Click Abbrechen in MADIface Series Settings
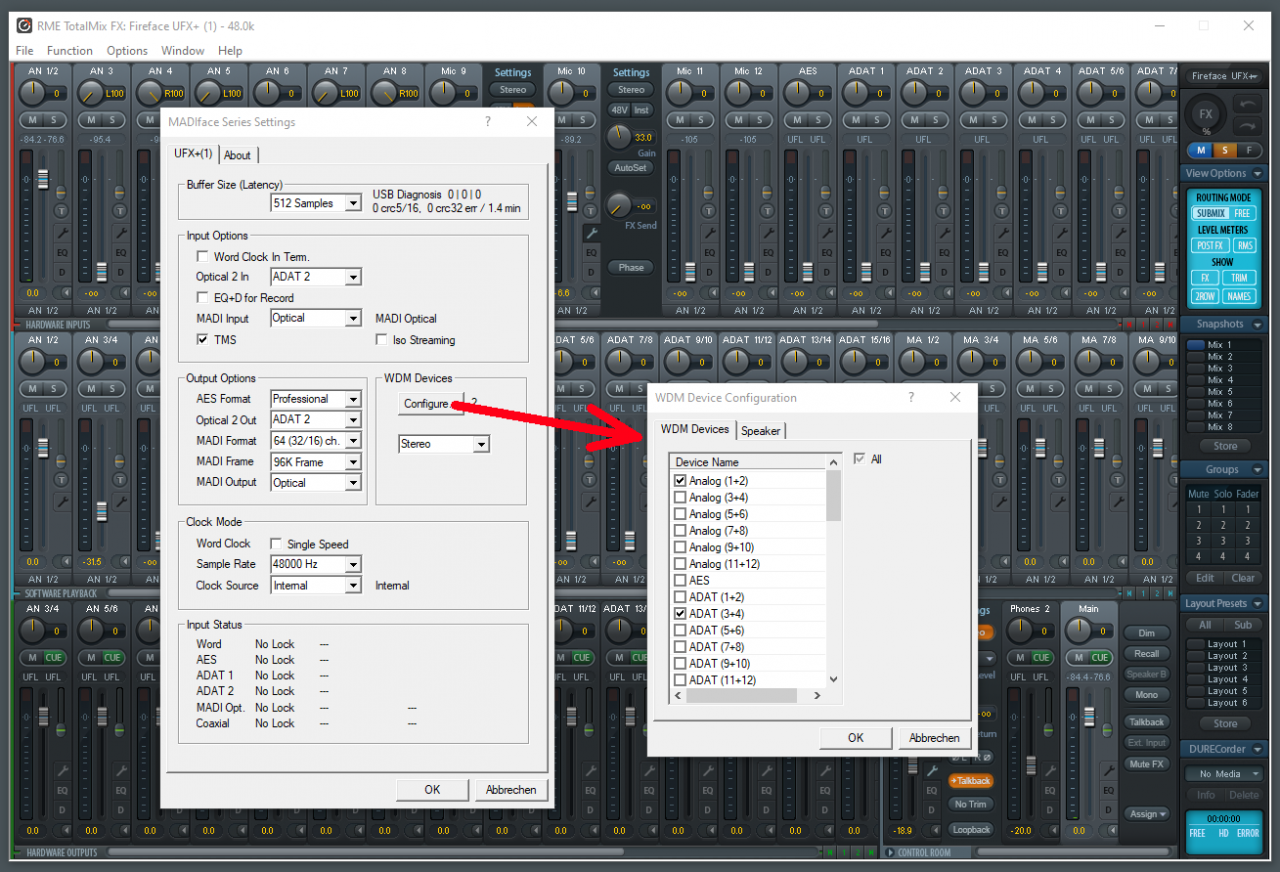 click(x=511, y=790)
